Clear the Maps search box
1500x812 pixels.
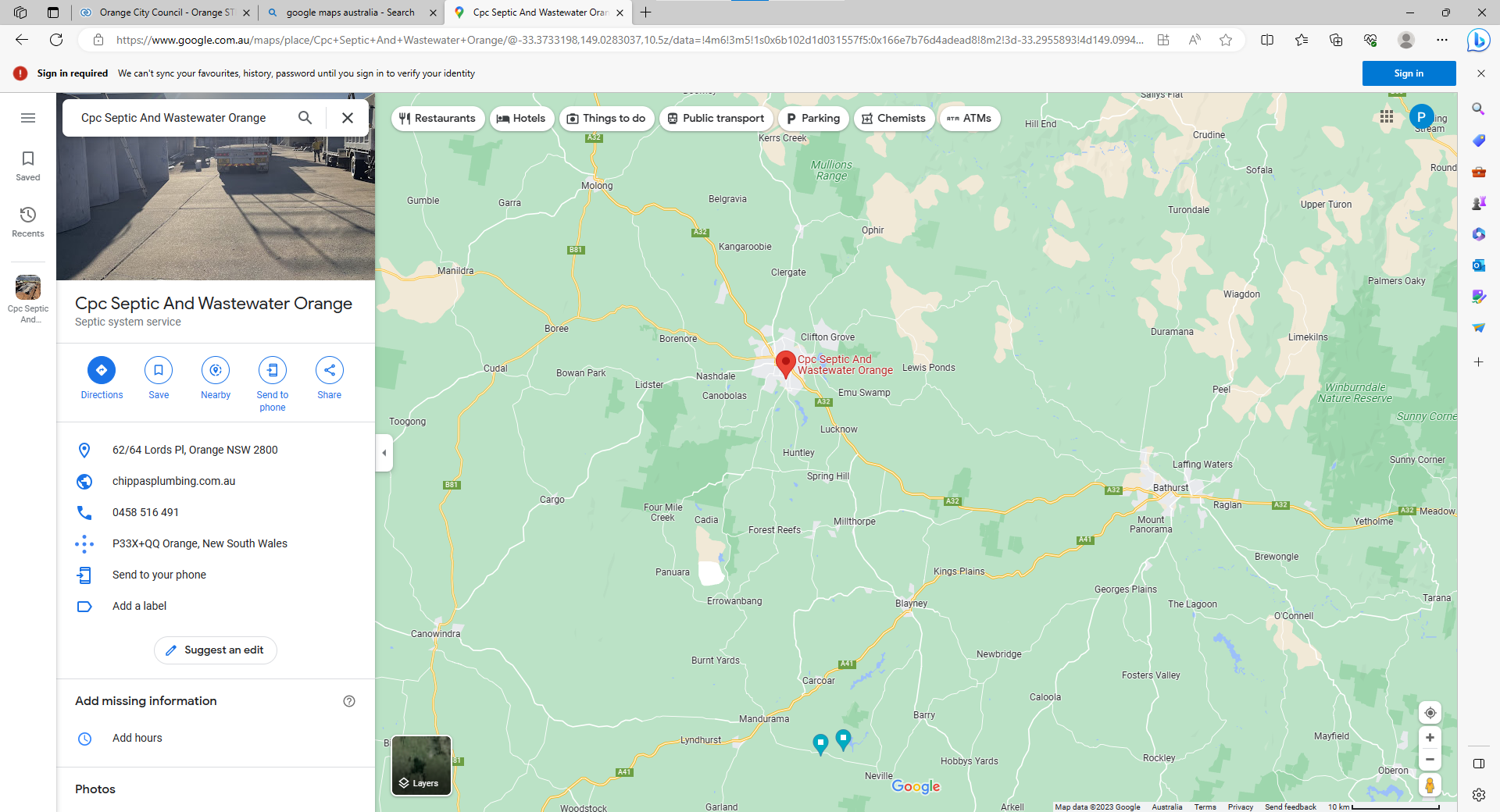click(x=348, y=118)
